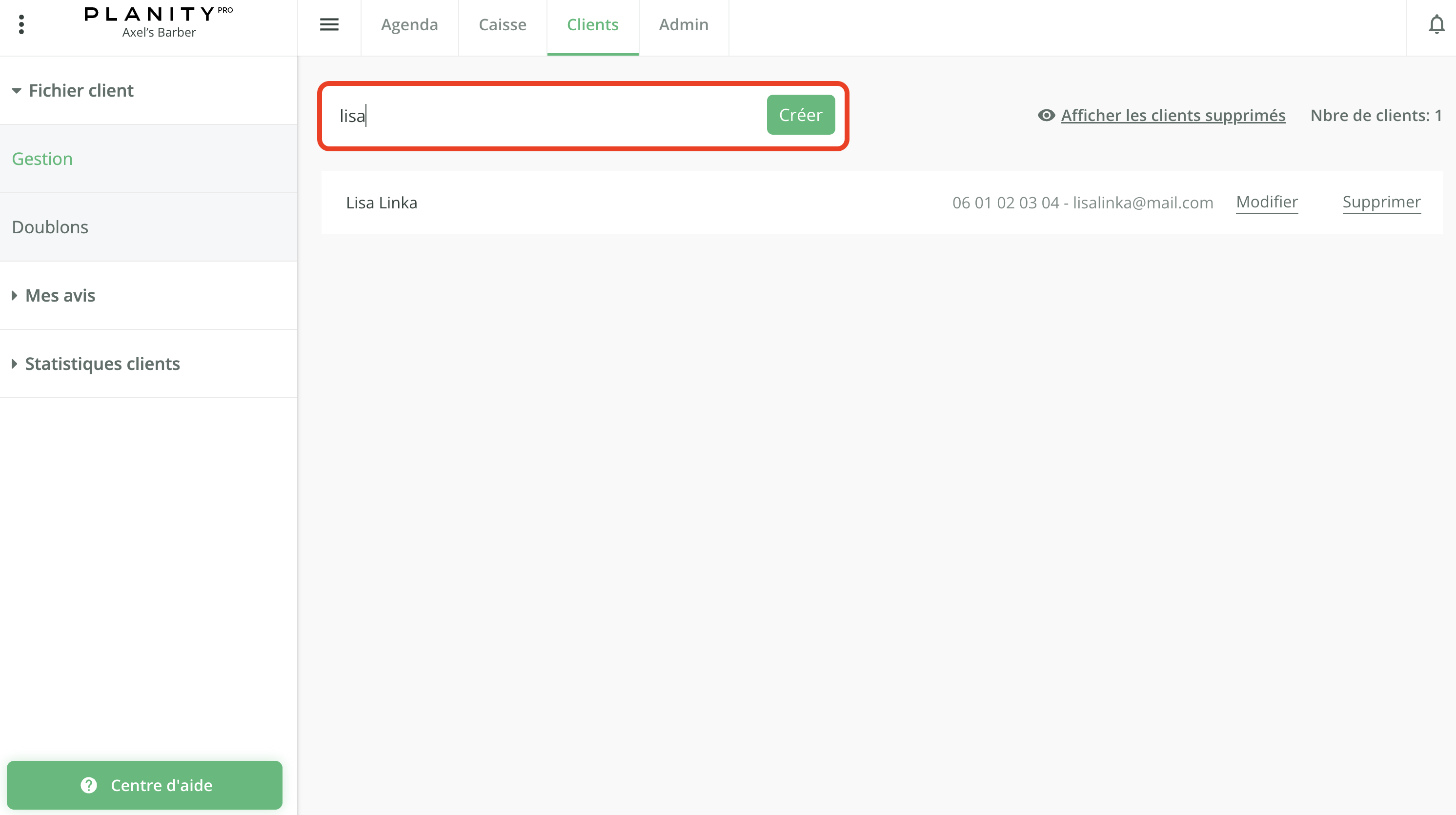Select the Clients tab
Viewport: 1456px width, 815px height.
point(592,24)
